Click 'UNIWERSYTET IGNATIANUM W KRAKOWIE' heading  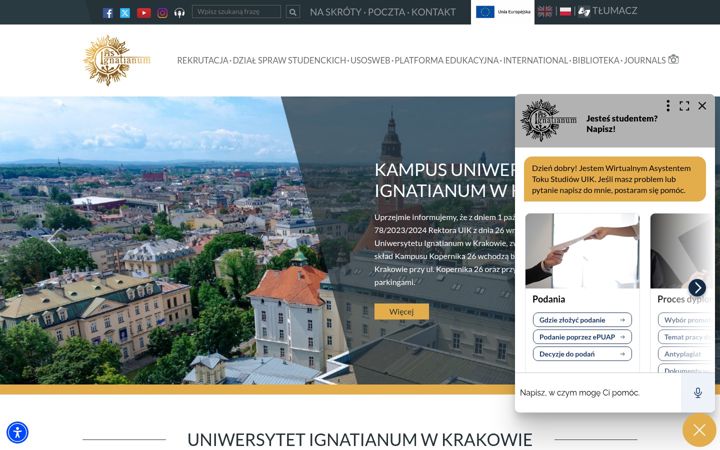point(360,439)
